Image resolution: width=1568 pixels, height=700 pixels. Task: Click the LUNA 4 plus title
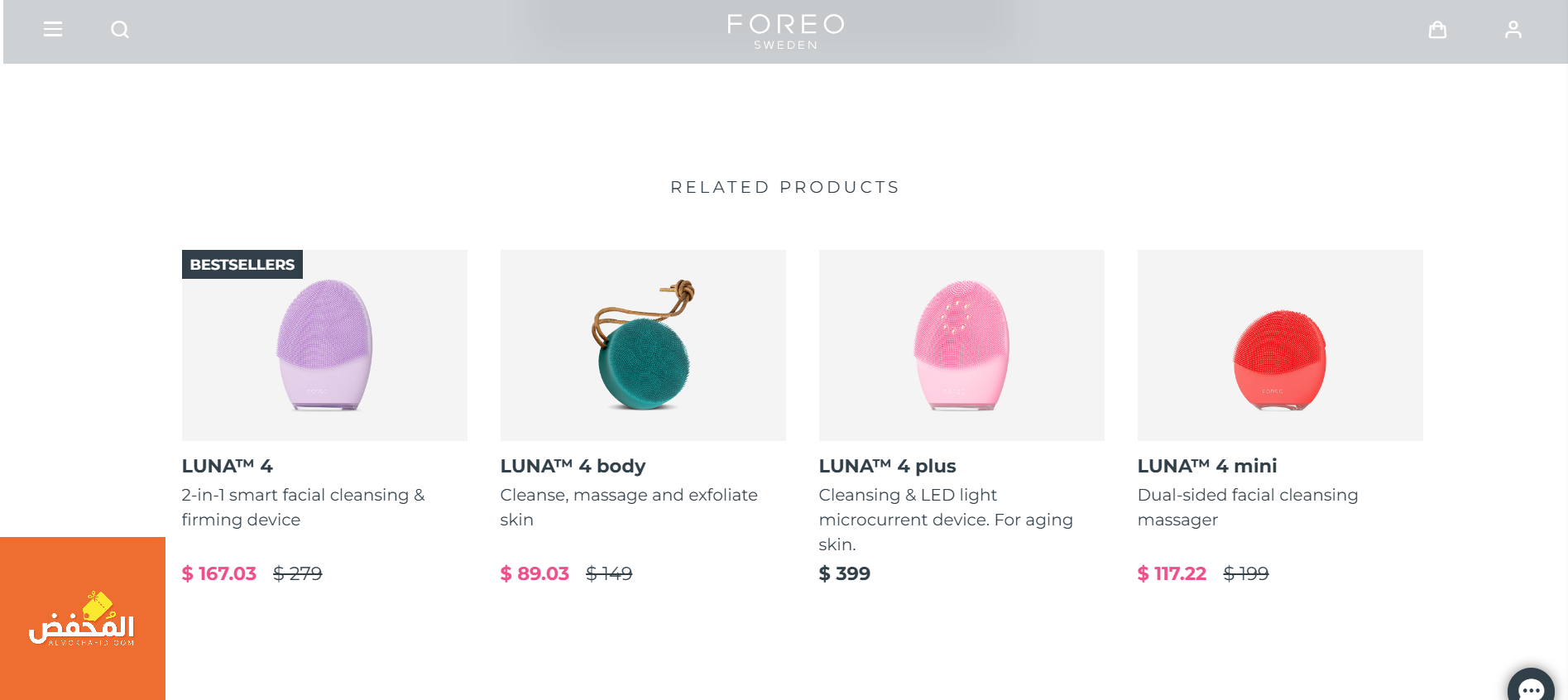[x=887, y=466]
